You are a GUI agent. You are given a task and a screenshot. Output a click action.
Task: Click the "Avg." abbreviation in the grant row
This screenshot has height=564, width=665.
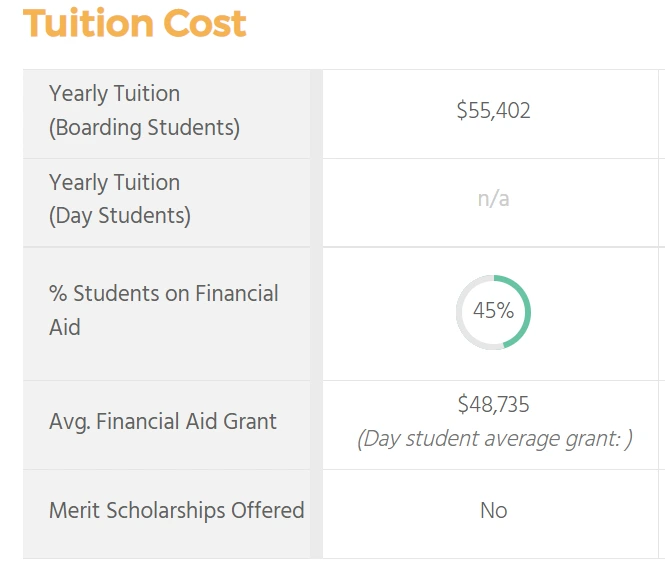pos(68,422)
